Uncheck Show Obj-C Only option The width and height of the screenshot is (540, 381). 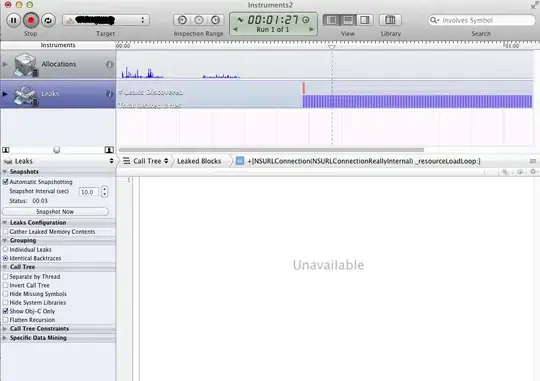click(6, 311)
